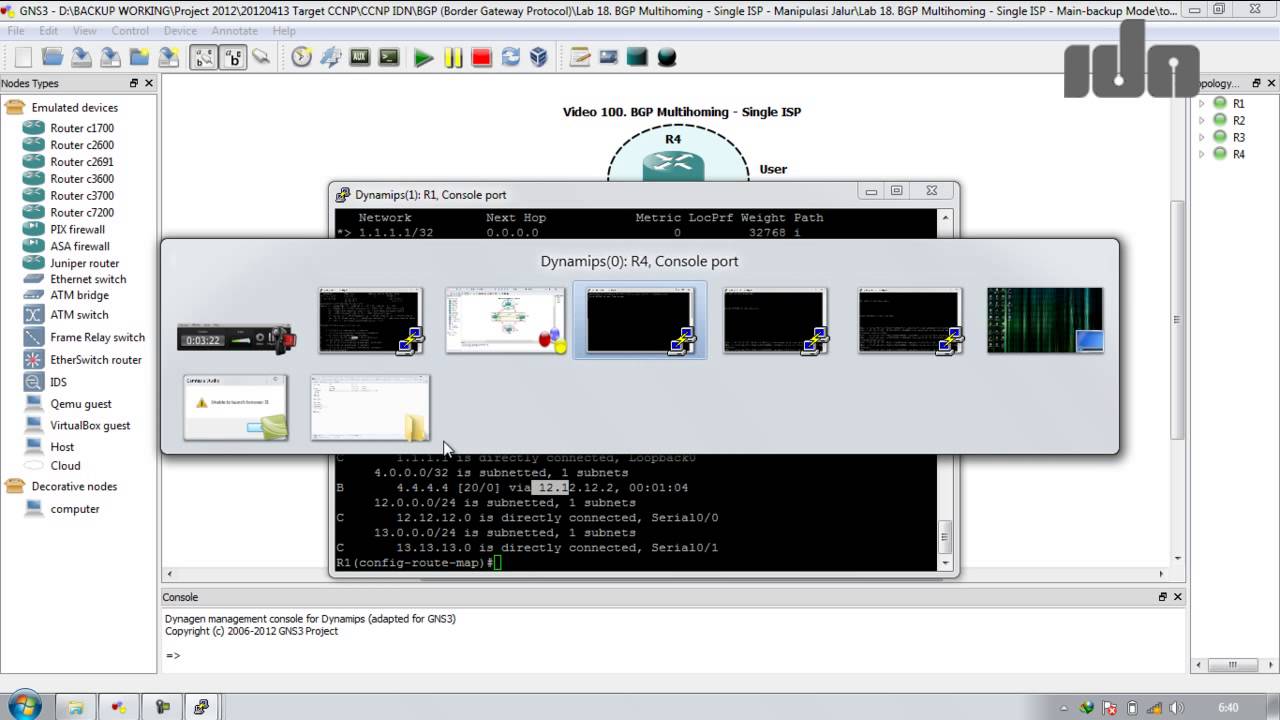Click the Open project folder icon
The width and height of the screenshot is (1280, 720).
(52, 57)
